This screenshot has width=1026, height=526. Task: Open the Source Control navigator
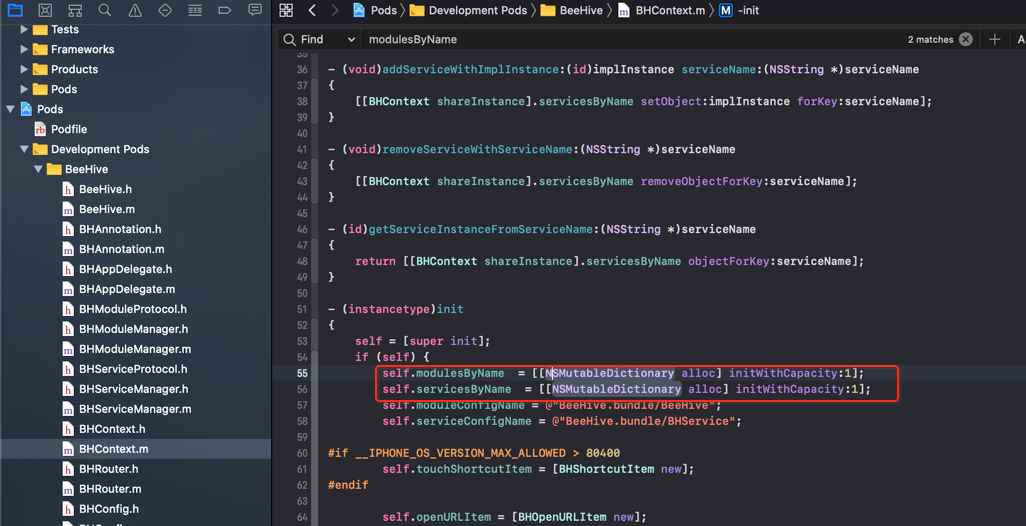point(45,10)
